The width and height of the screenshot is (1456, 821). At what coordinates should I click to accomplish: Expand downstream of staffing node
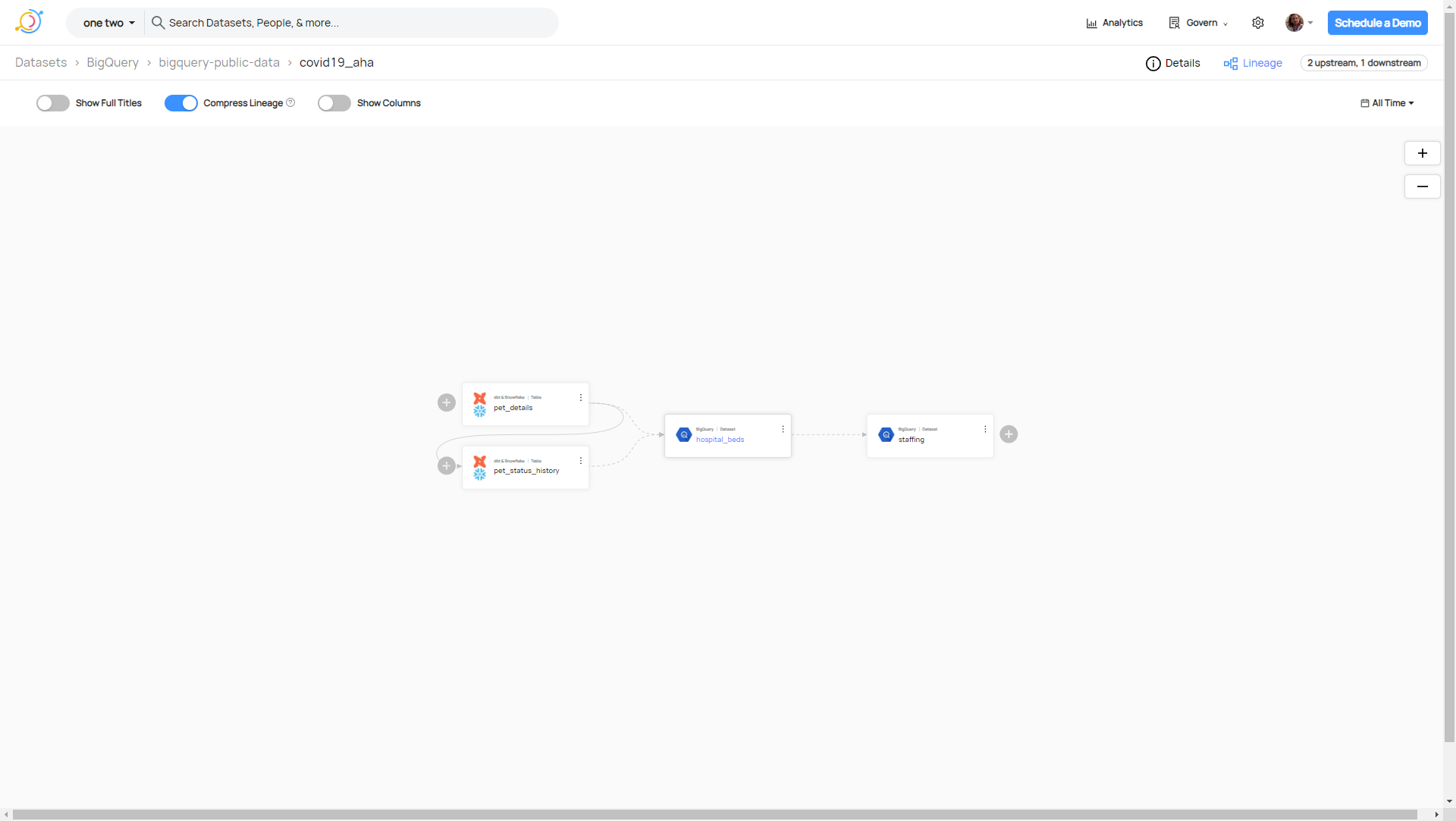pos(1009,434)
